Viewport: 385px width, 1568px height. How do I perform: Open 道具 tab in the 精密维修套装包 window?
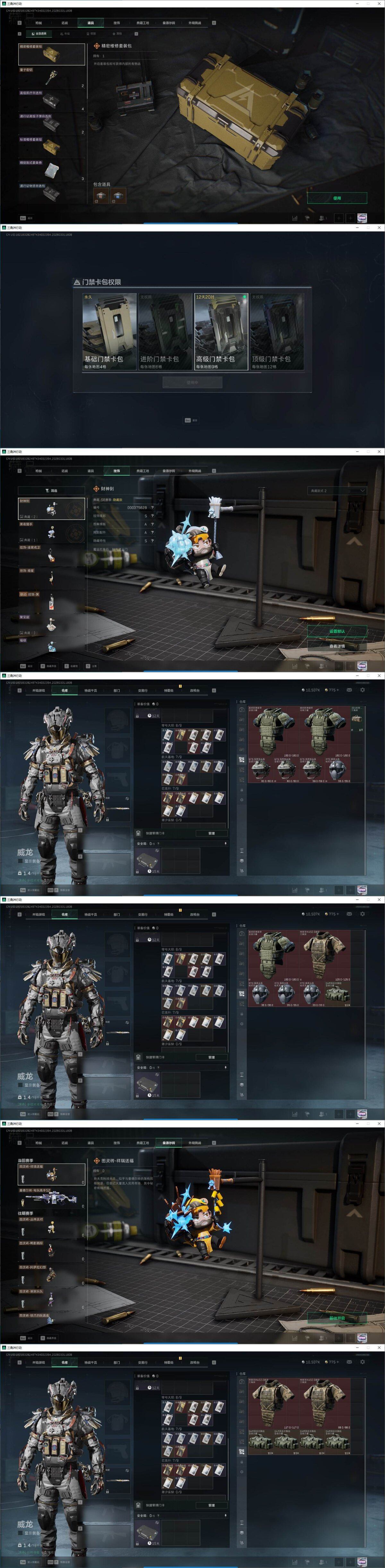pyautogui.click(x=90, y=23)
